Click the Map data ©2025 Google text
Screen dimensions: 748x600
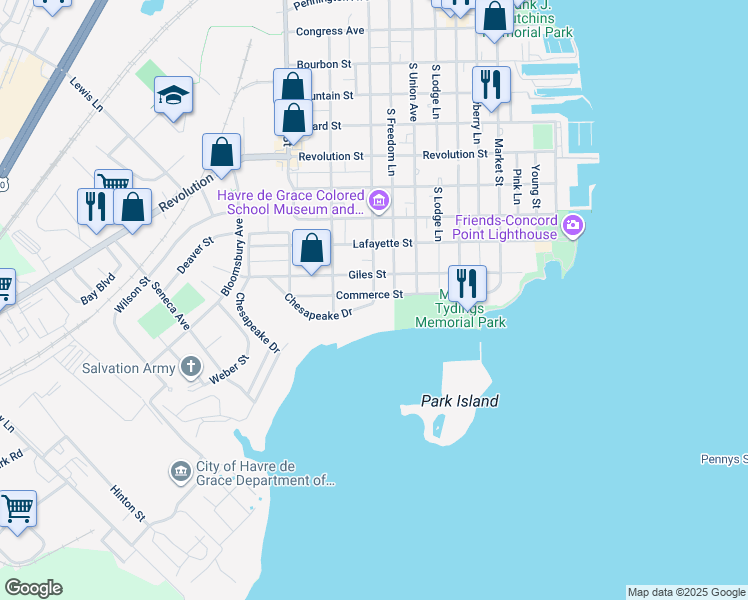pyautogui.click(x=686, y=592)
